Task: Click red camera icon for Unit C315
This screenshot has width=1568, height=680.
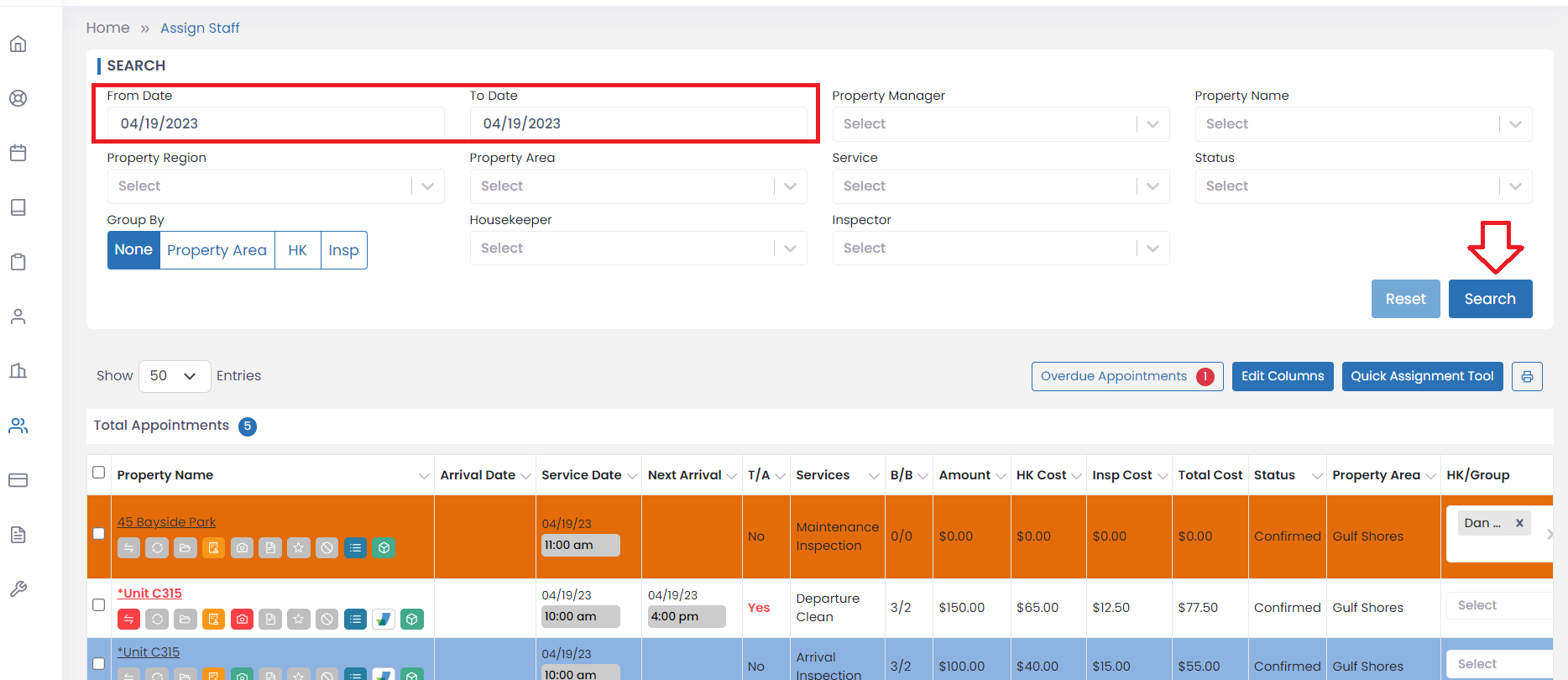Action: pyautogui.click(x=242, y=620)
